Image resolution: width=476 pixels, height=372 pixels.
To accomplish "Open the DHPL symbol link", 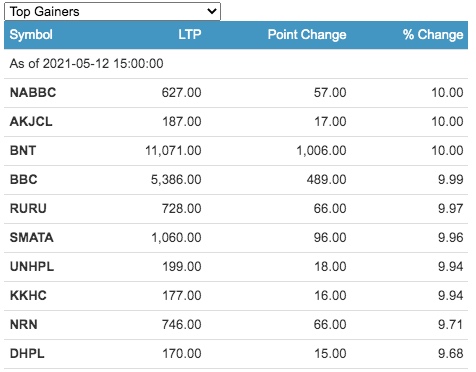I will pyautogui.click(x=27, y=354).
